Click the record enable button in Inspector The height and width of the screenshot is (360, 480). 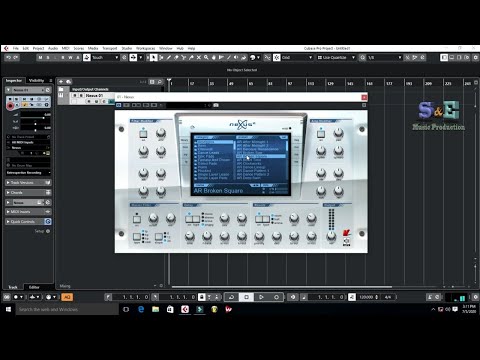(10, 106)
